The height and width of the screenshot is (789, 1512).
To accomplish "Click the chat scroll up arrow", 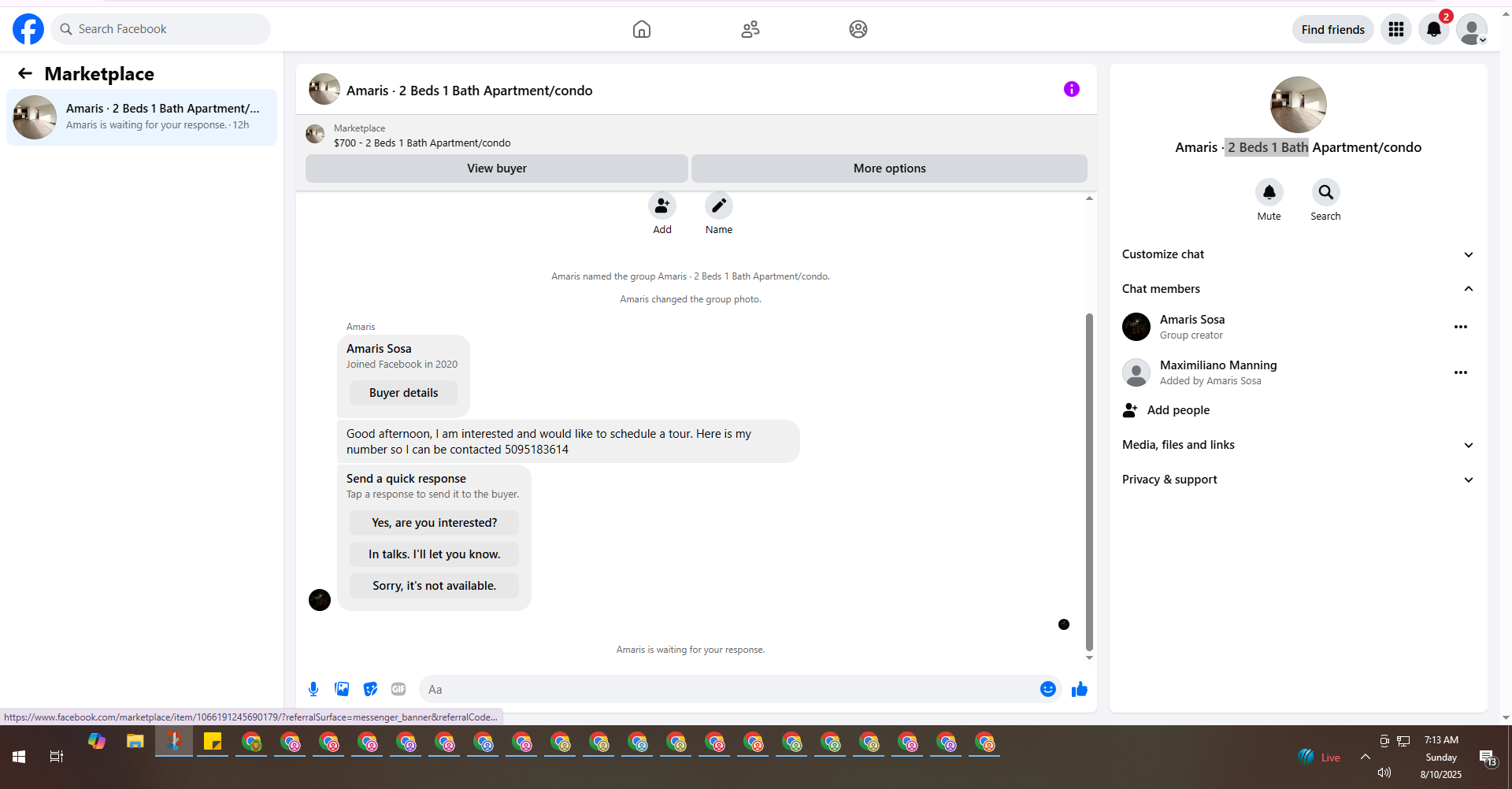I will tap(1089, 198).
